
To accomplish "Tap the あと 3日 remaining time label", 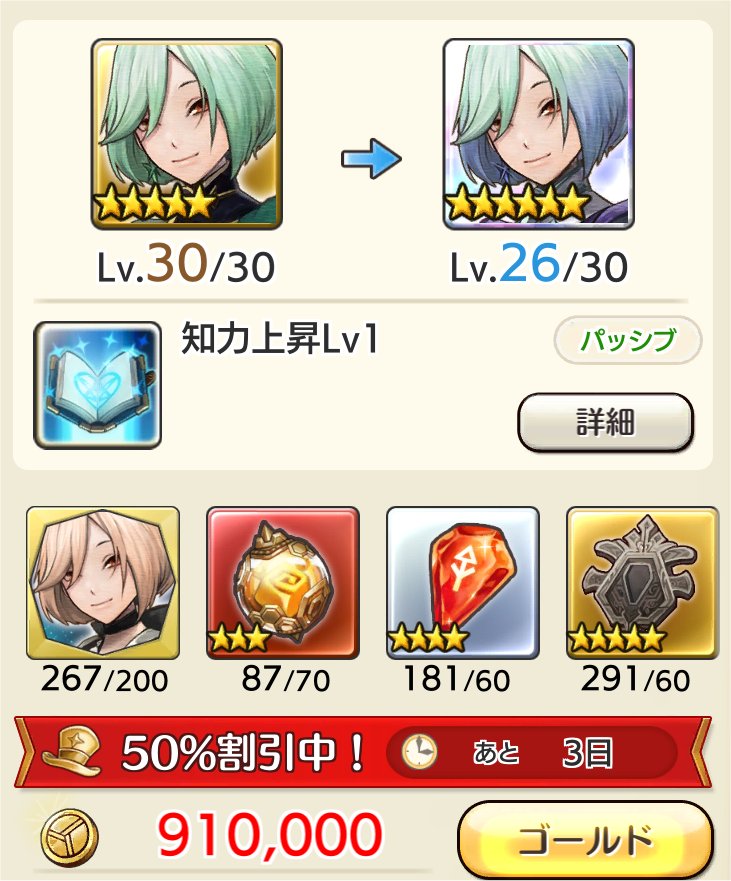I will (543, 752).
